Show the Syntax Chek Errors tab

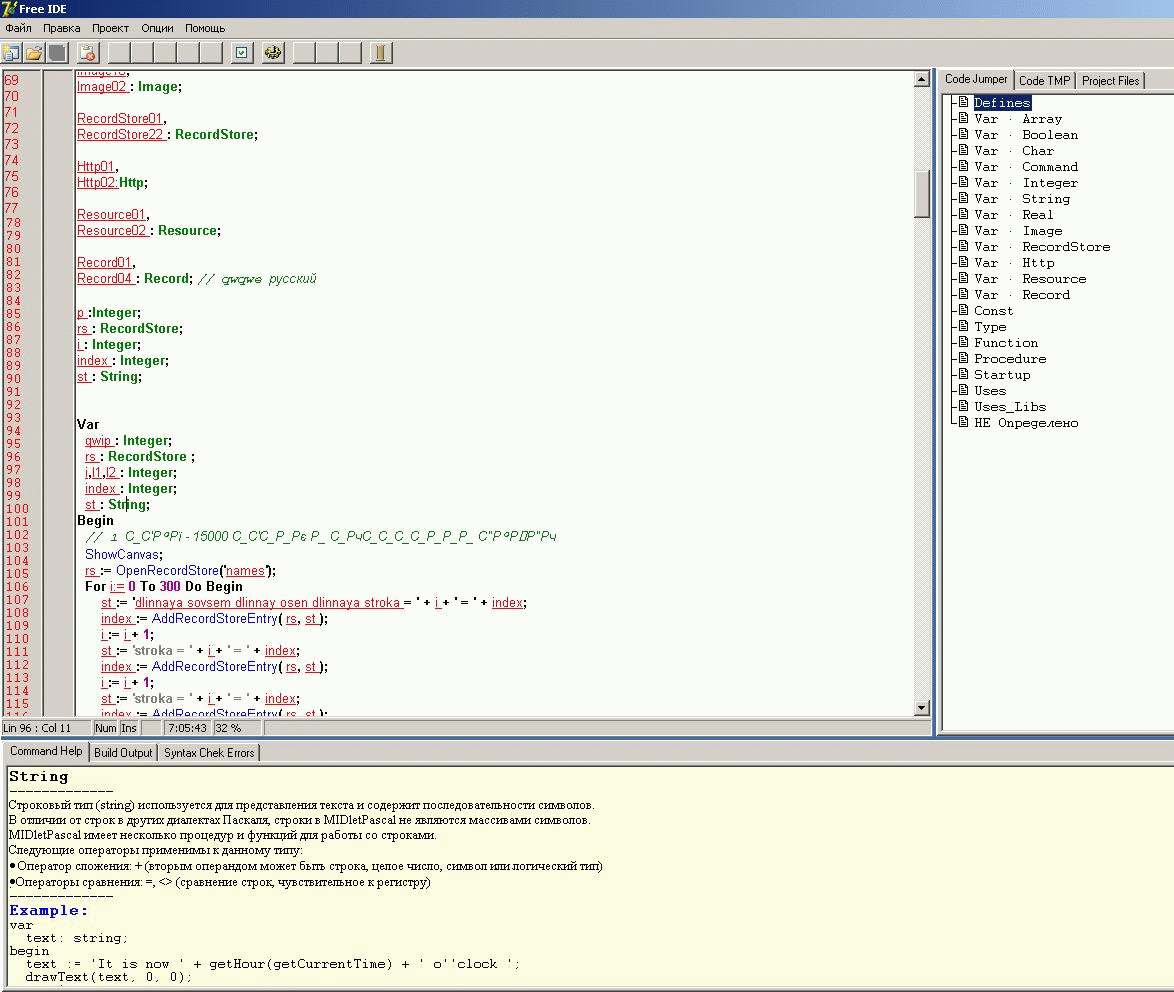tap(209, 752)
